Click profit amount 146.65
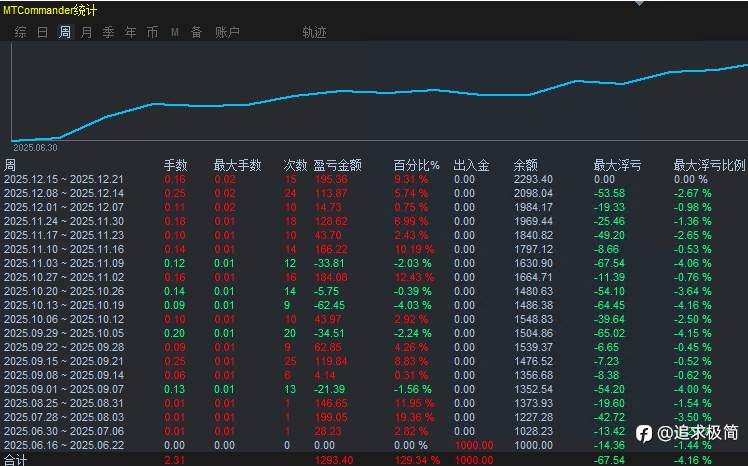The image size is (748, 466). [x=331, y=403]
